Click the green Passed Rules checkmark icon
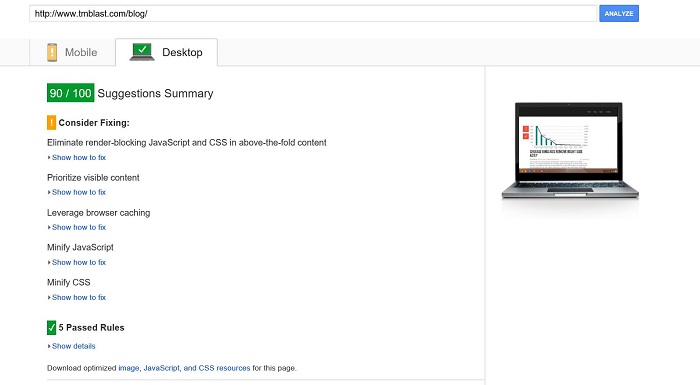Screen dimensions: 700x385 [x=51, y=327]
